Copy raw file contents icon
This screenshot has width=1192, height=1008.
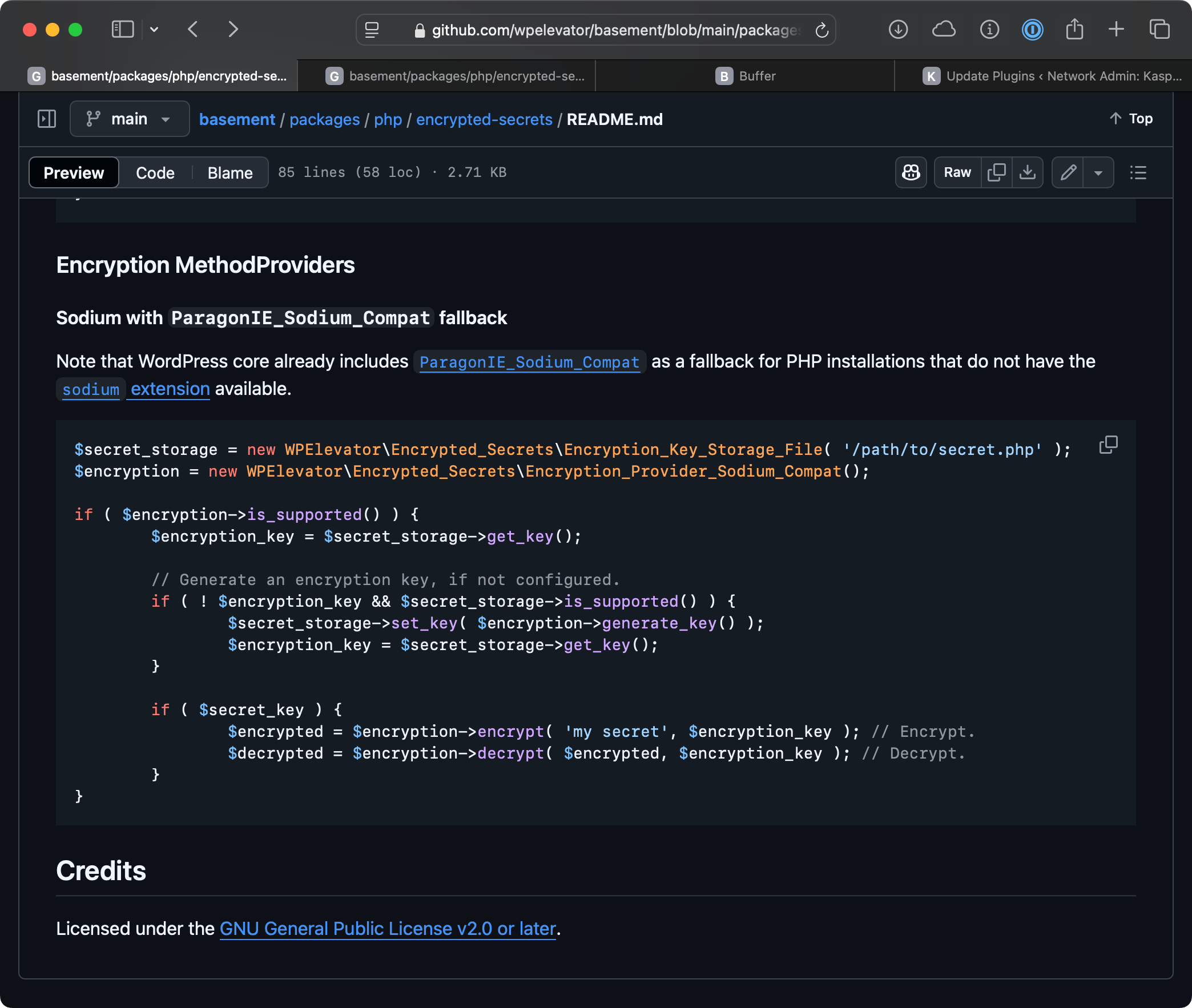coord(996,172)
